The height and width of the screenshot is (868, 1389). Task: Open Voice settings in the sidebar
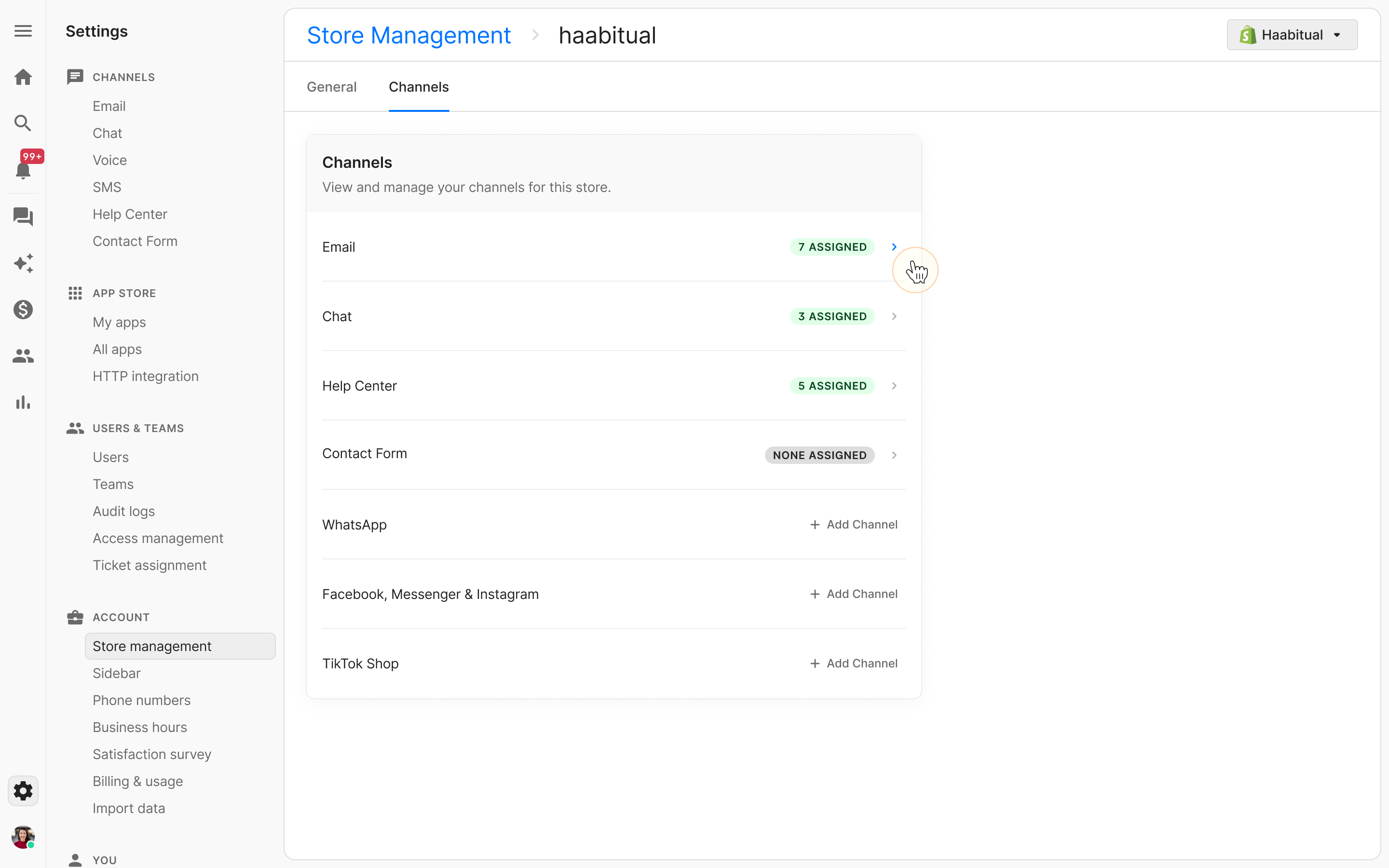coord(109,160)
